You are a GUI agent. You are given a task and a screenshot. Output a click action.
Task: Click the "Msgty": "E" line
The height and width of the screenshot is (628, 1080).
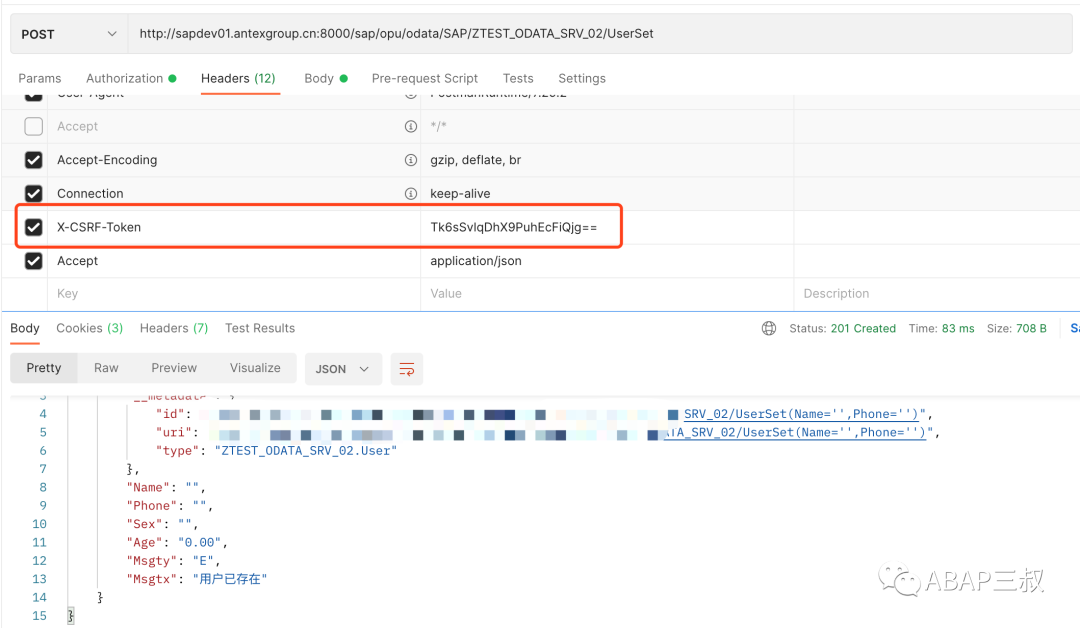[x=173, y=561]
